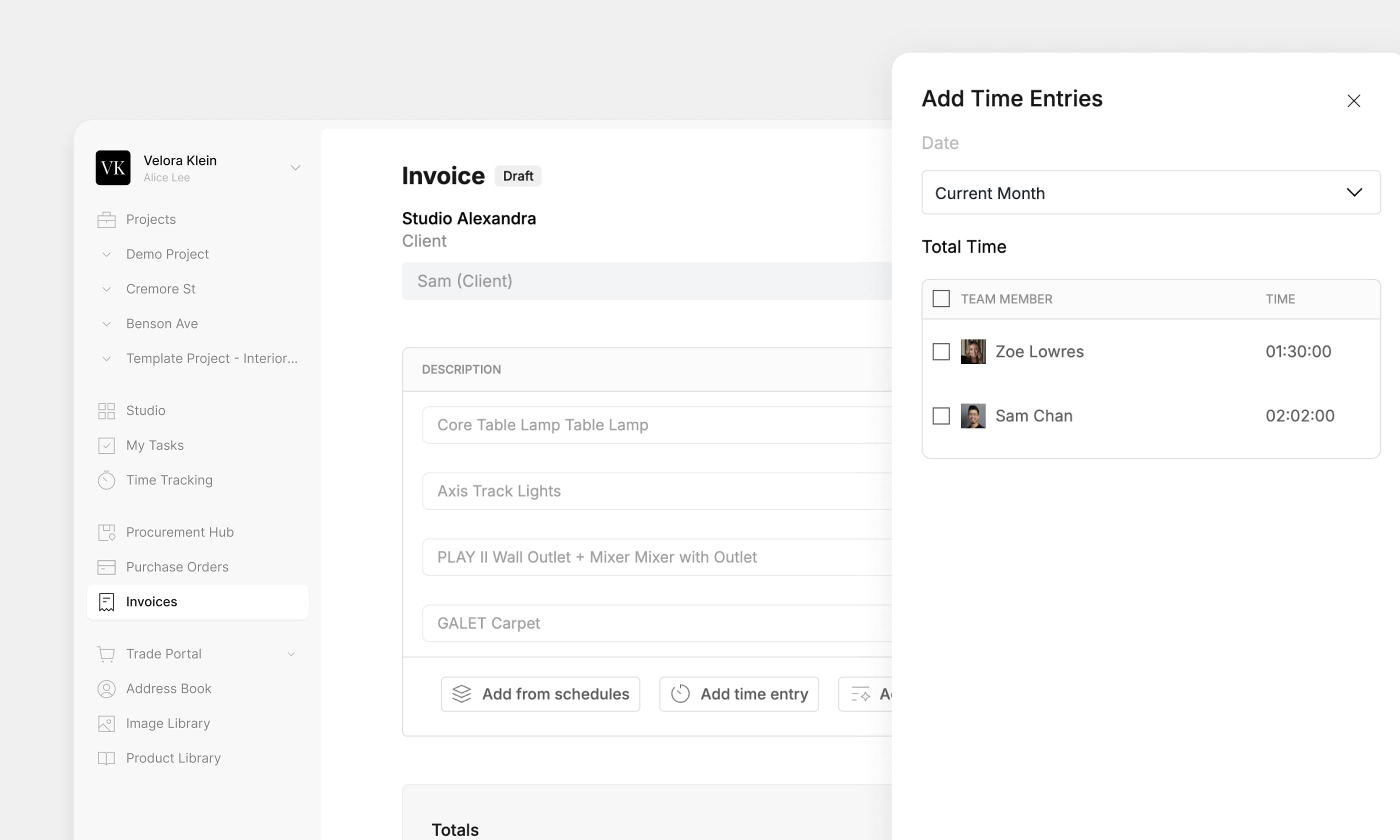This screenshot has height=840, width=1400.
Task: Click the Trade Portal cart icon
Action: [106, 654]
